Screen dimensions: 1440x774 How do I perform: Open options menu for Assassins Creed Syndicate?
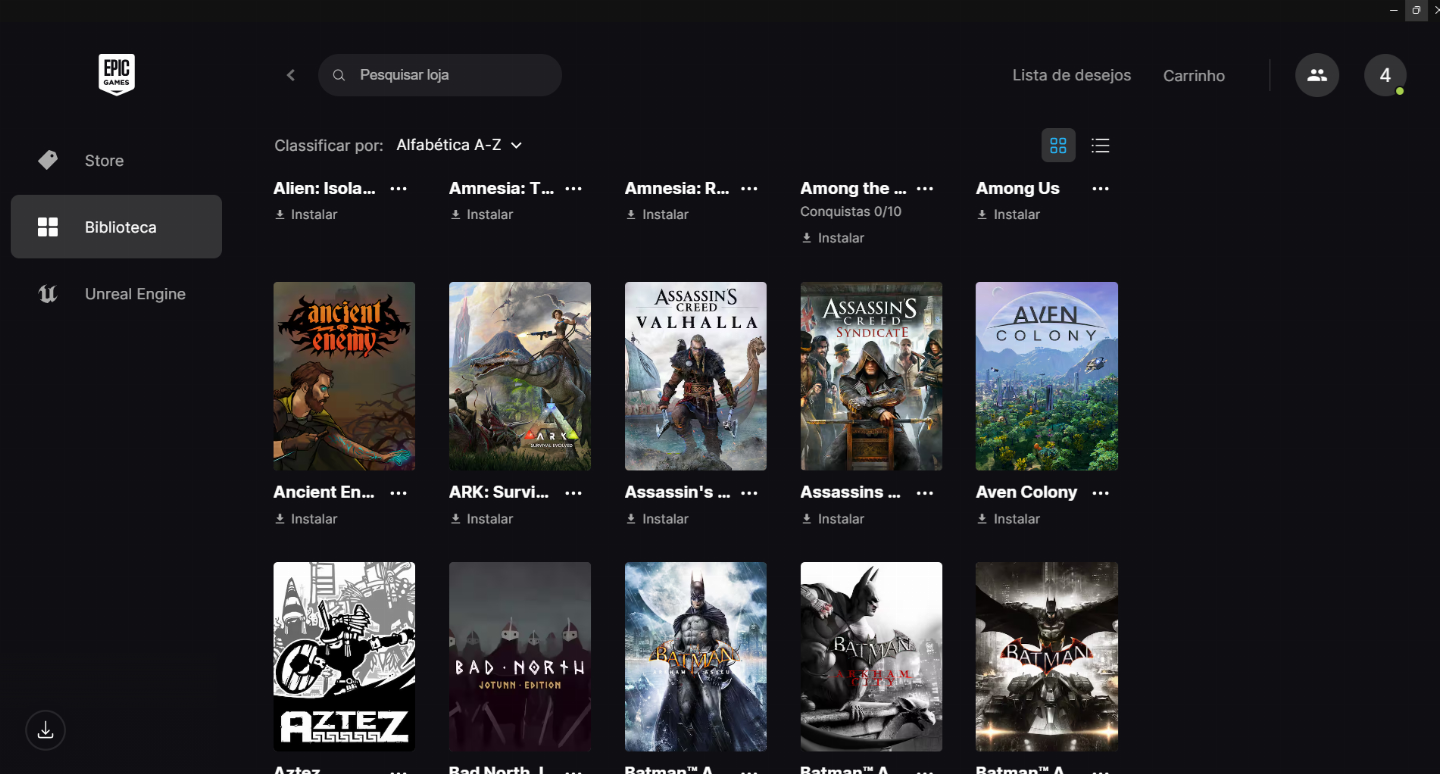click(925, 492)
